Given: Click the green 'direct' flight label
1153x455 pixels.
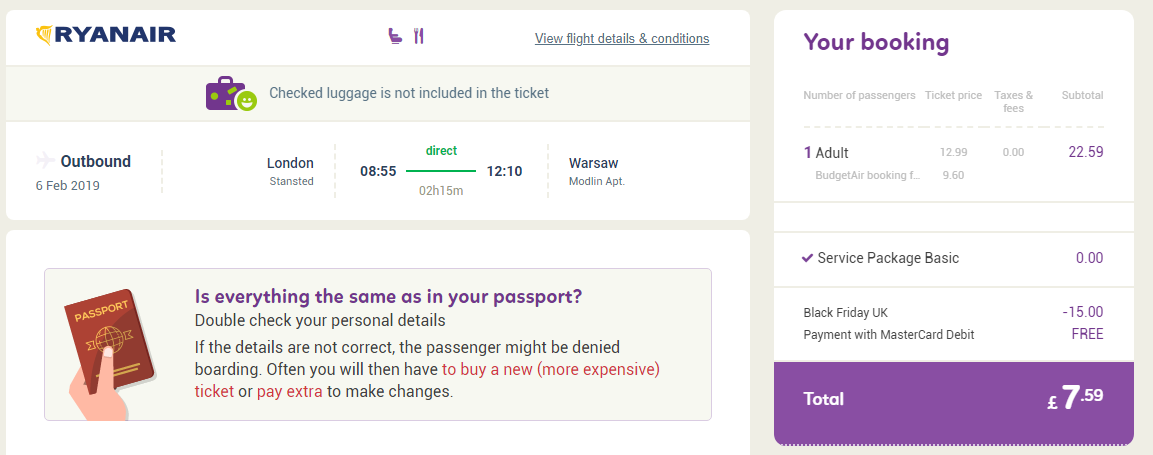Looking at the screenshot, I should pos(441,151).
